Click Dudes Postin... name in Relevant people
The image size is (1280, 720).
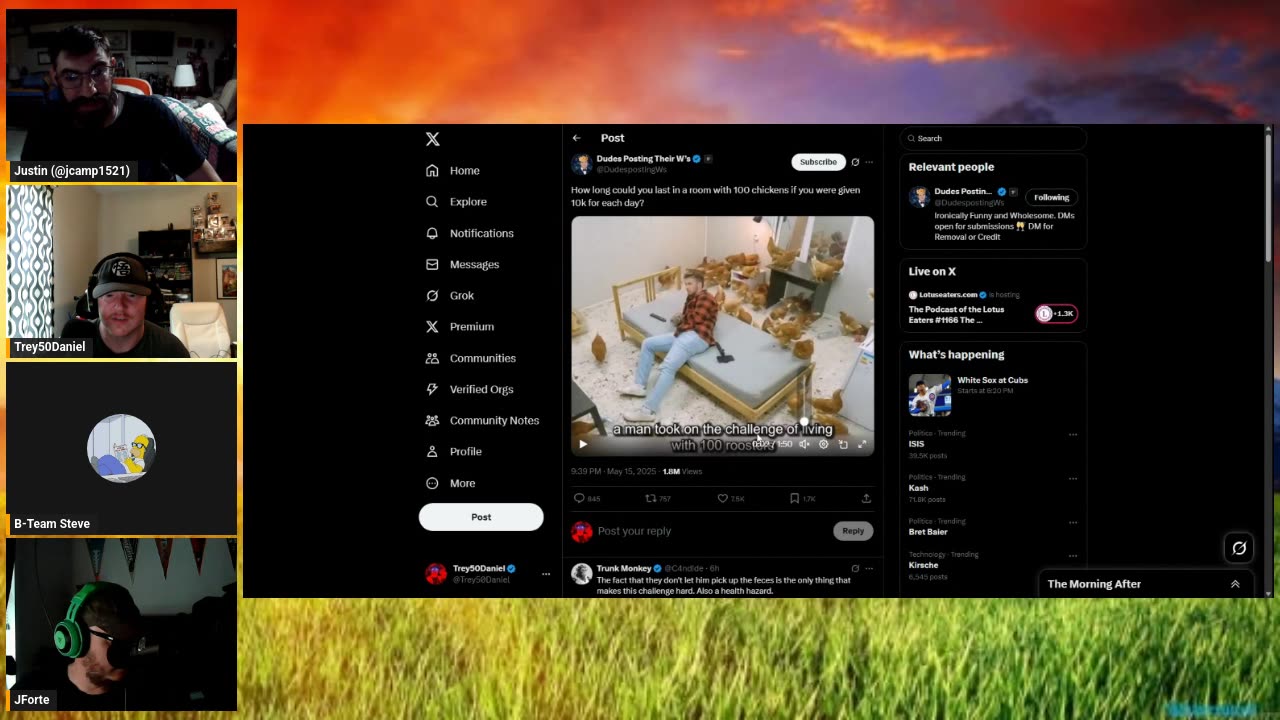pyautogui.click(x=963, y=191)
